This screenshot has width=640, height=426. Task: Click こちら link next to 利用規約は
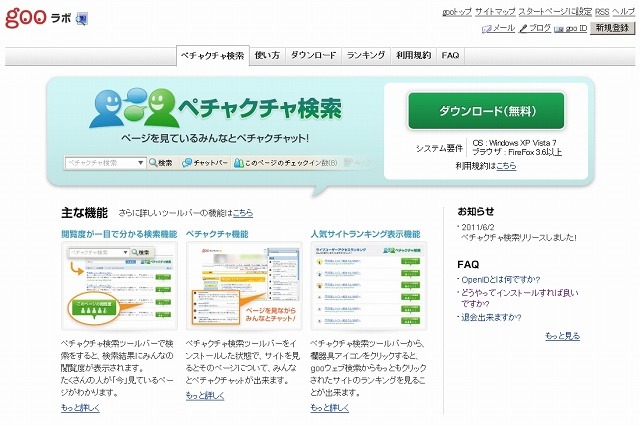[506, 166]
